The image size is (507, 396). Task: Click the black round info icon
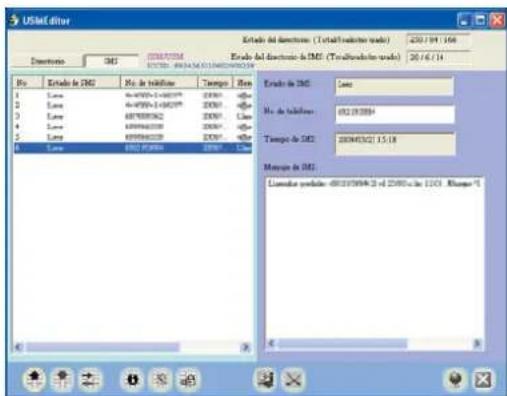pyautogui.click(x=133, y=379)
